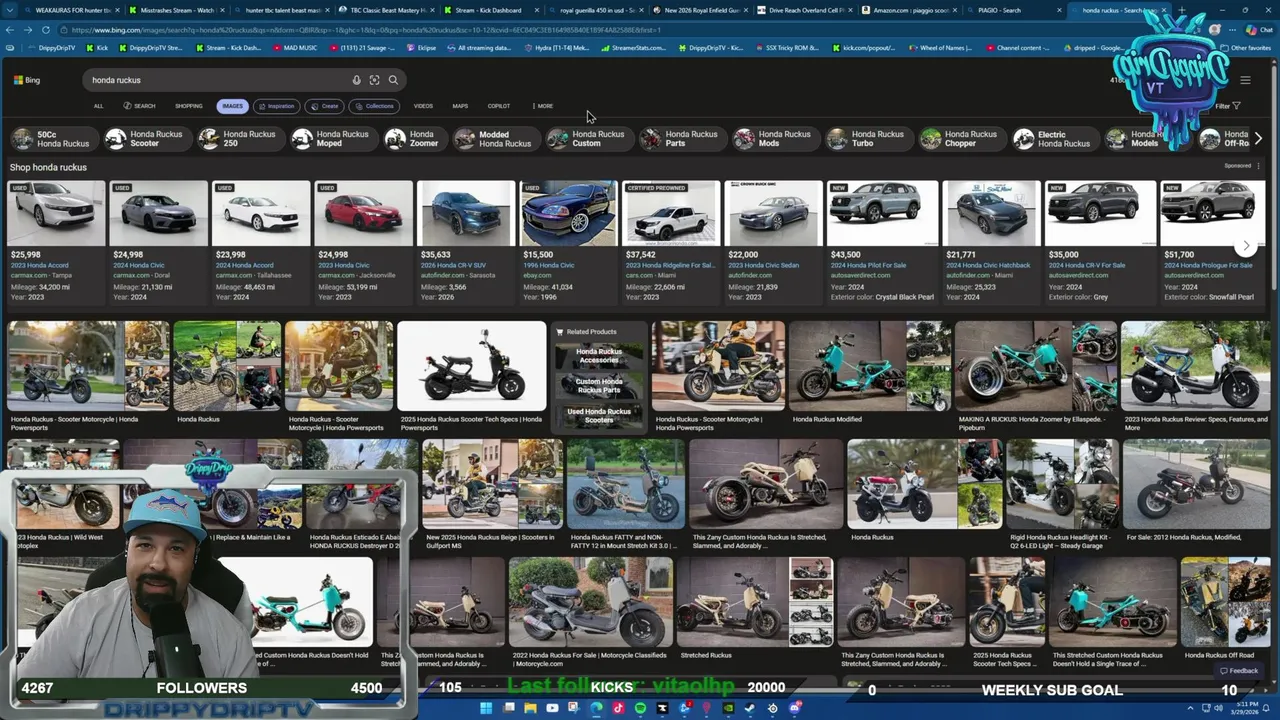Open Discord from the taskbar
This screenshot has width=1280, height=720.
(794, 708)
